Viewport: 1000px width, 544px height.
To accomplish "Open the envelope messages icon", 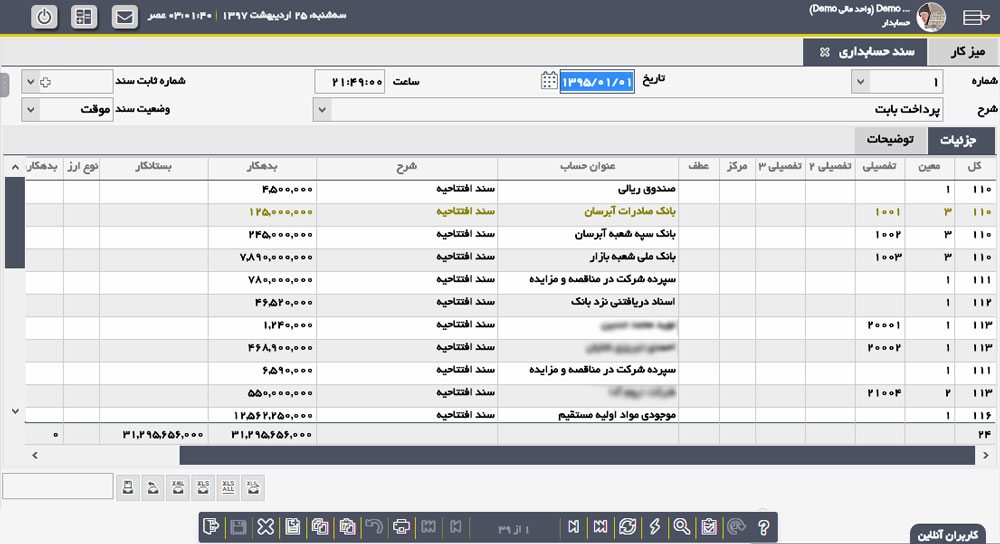I will [x=124, y=17].
